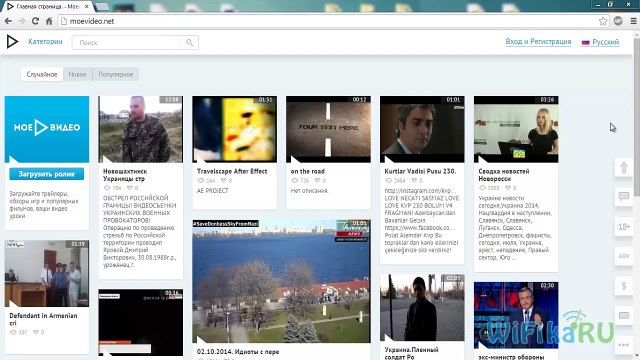Click the 02.10.2014. Идиоты с пере title
This screenshot has height=360, width=640.
[x=238, y=351]
